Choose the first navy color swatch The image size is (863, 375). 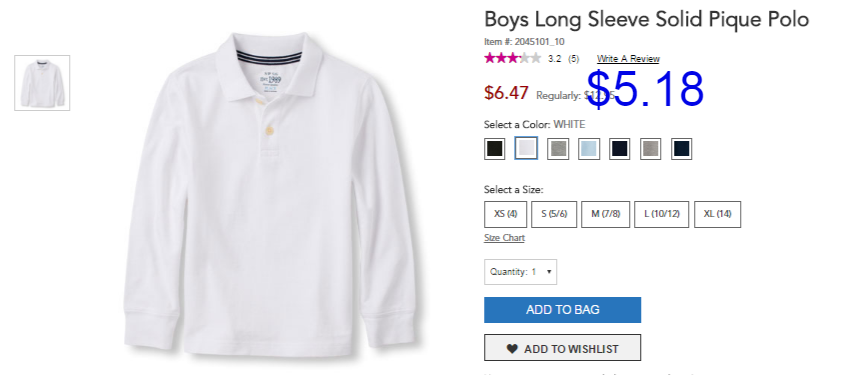[x=619, y=149]
